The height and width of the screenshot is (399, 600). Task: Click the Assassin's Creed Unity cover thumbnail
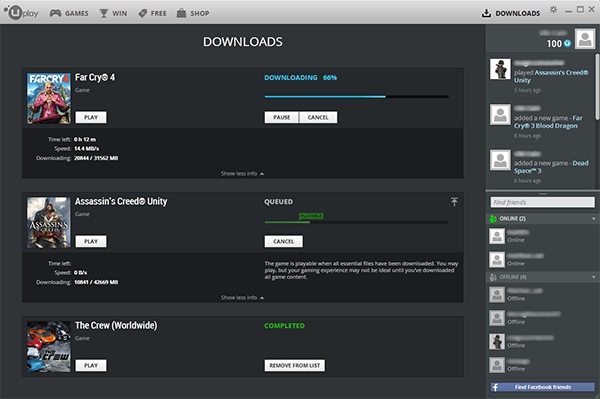[x=49, y=222]
